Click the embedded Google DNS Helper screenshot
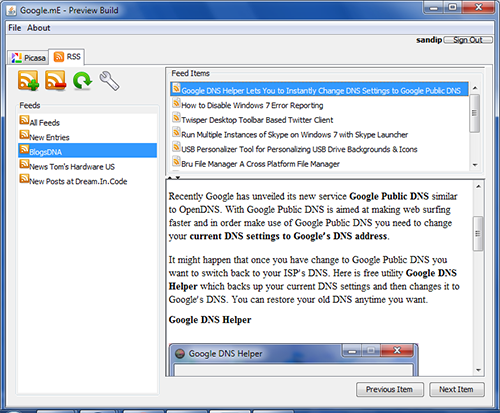Image resolution: width=500 pixels, height=413 pixels. 293,359
